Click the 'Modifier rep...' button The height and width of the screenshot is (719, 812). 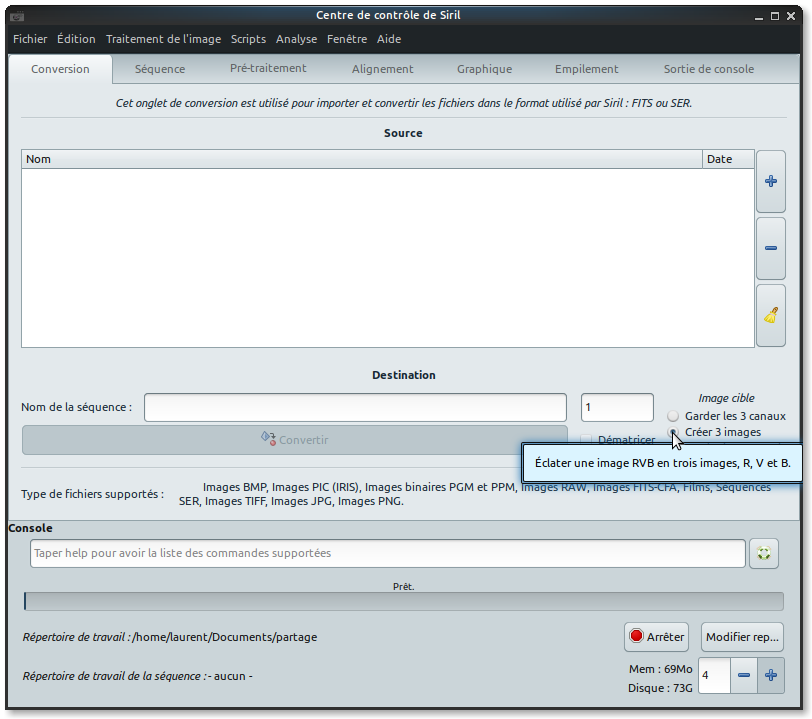point(742,637)
